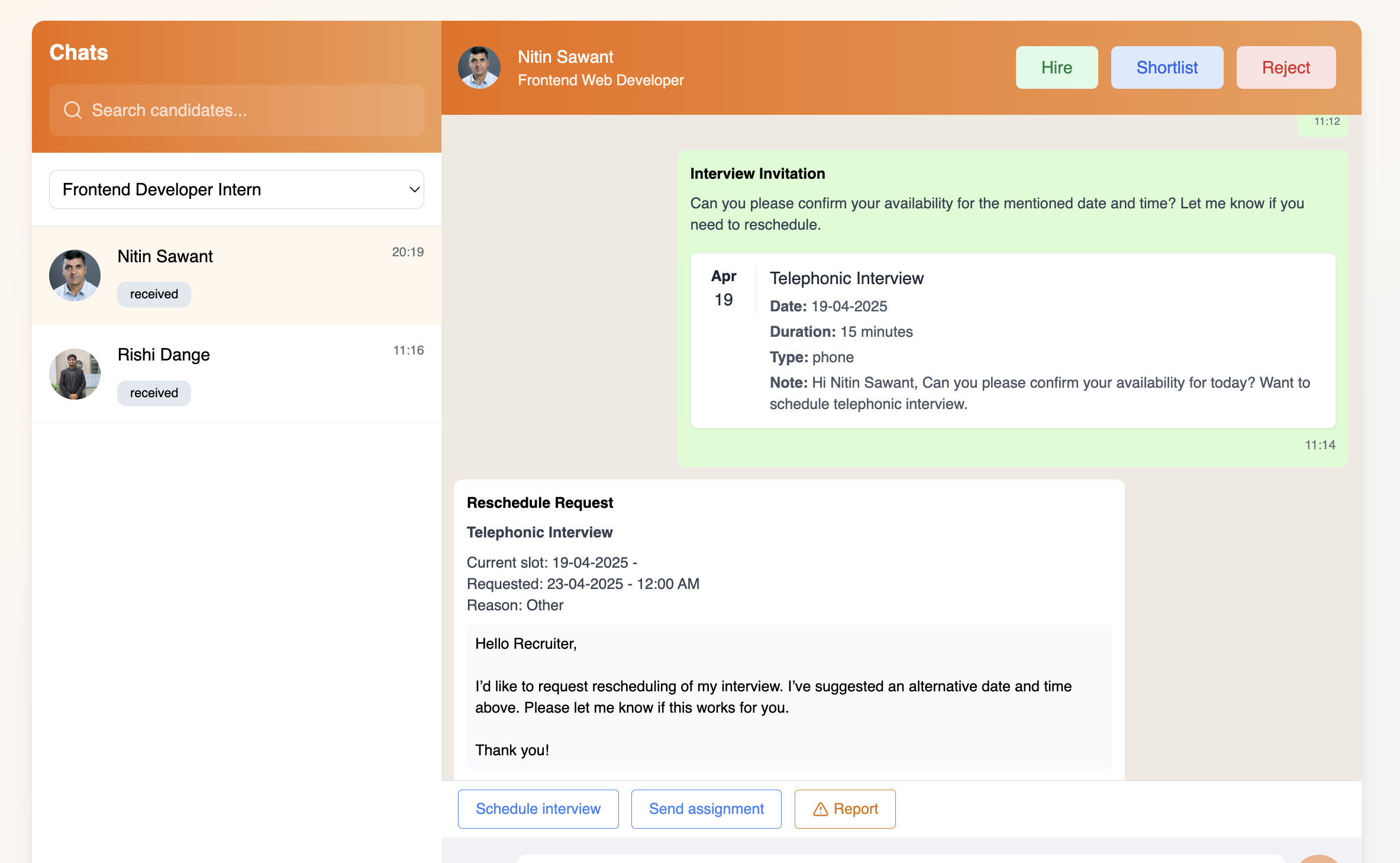
Task: Click the orange send button at bottom right
Action: tap(1318, 859)
